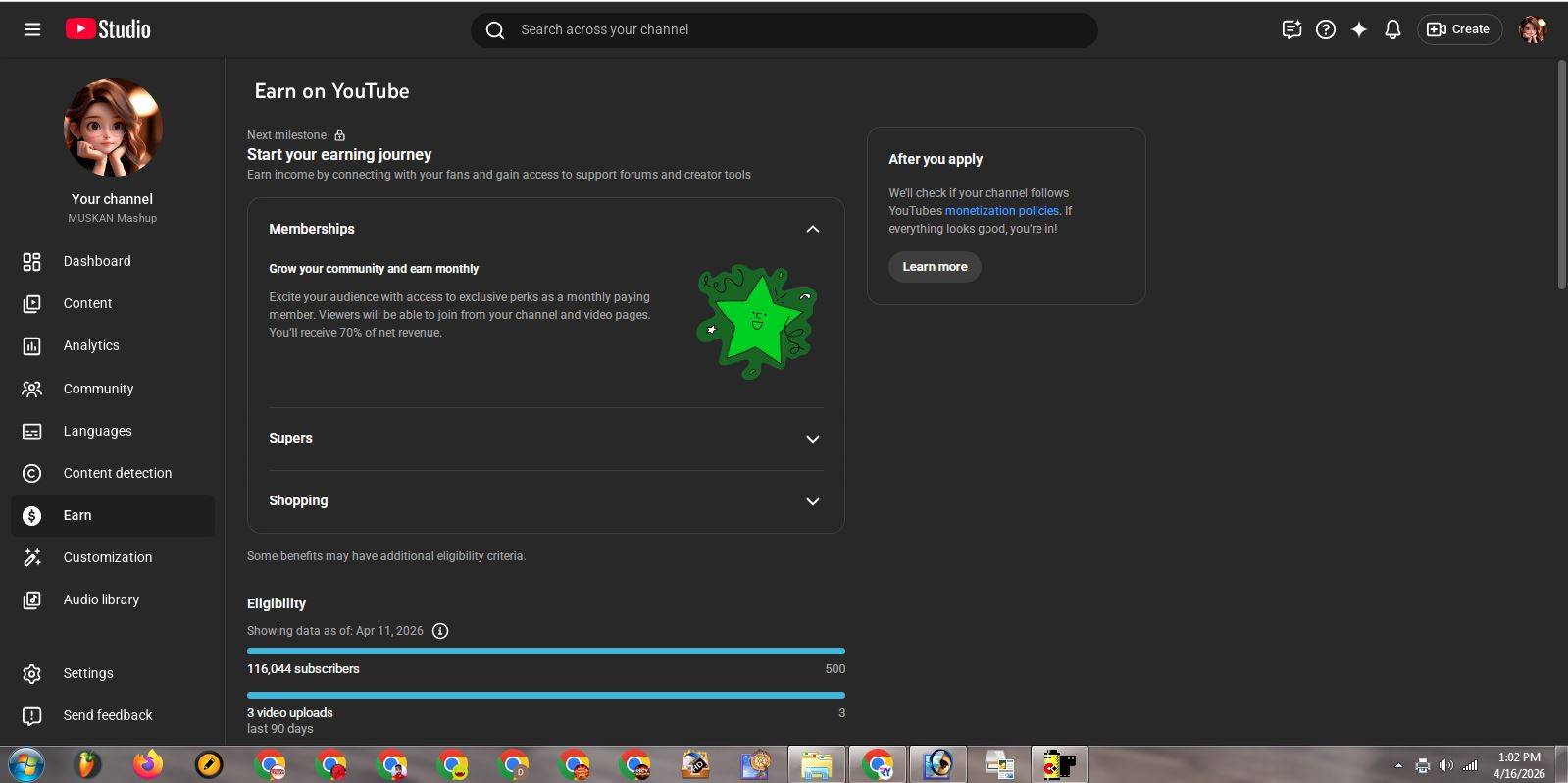Open Content detection in sidebar
Screen dimensions: 1568x783
(x=117, y=473)
